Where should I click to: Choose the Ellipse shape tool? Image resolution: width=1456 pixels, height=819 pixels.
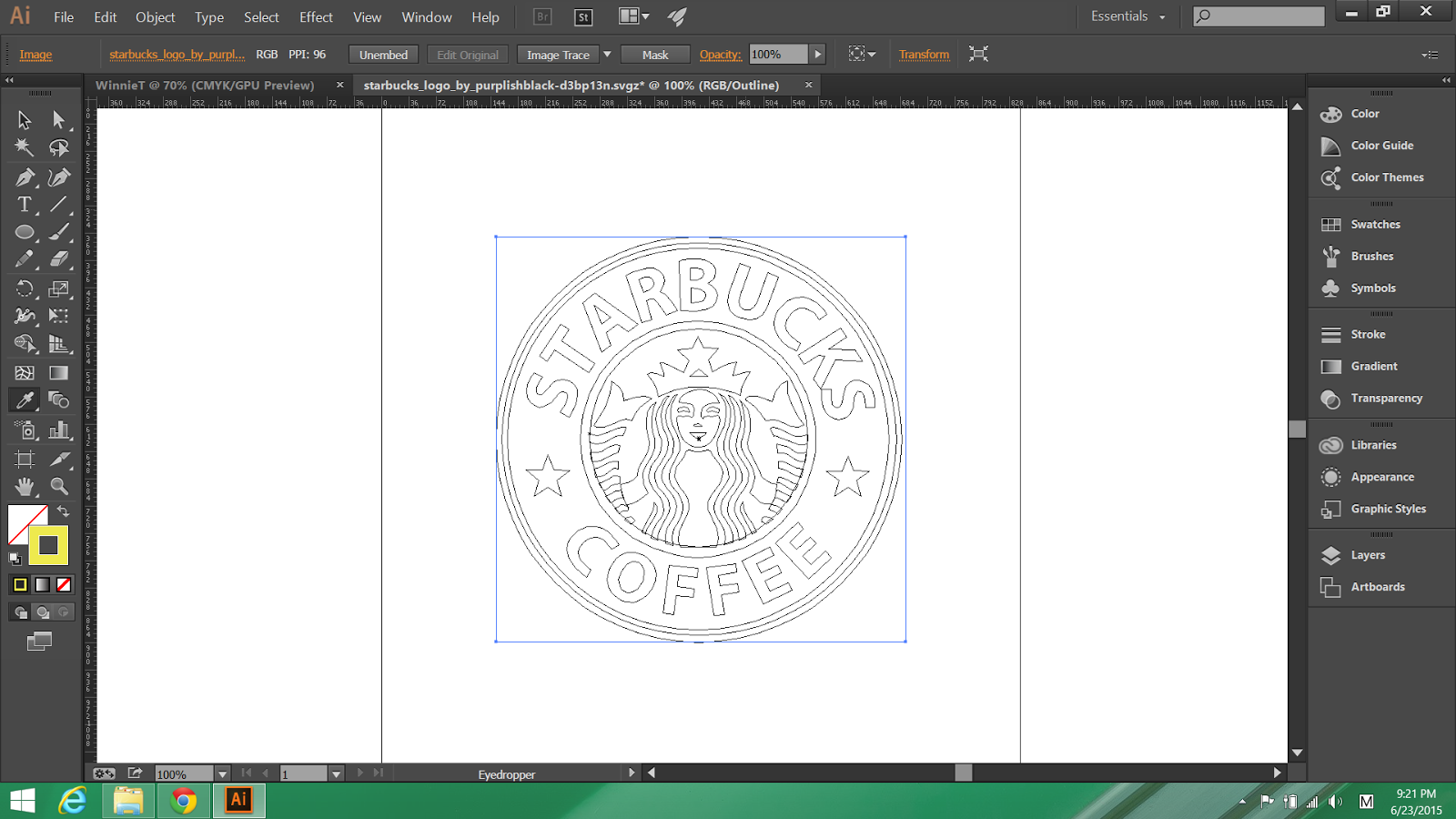pos(25,232)
